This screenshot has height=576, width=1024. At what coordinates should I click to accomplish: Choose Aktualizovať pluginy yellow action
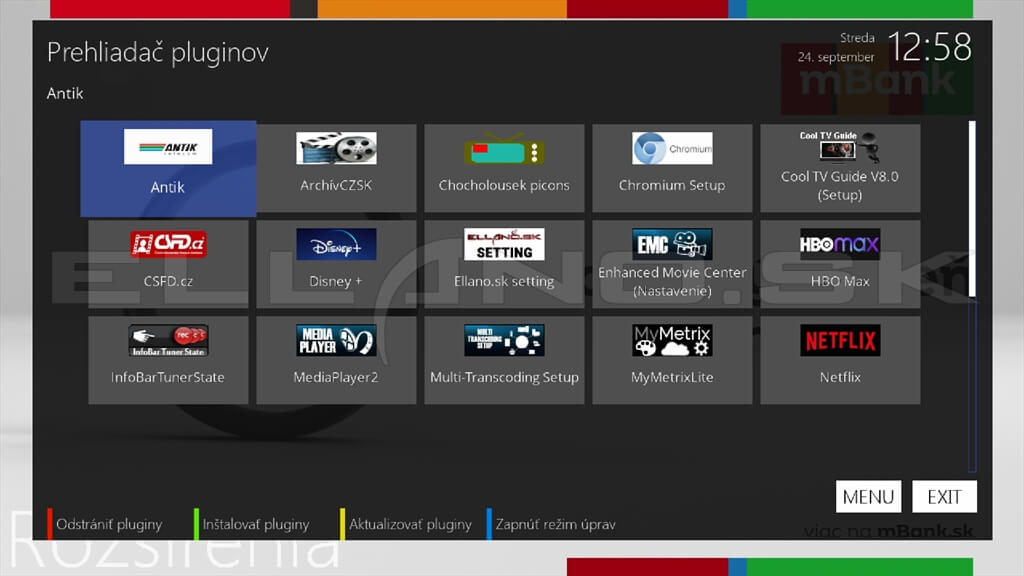pos(410,524)
